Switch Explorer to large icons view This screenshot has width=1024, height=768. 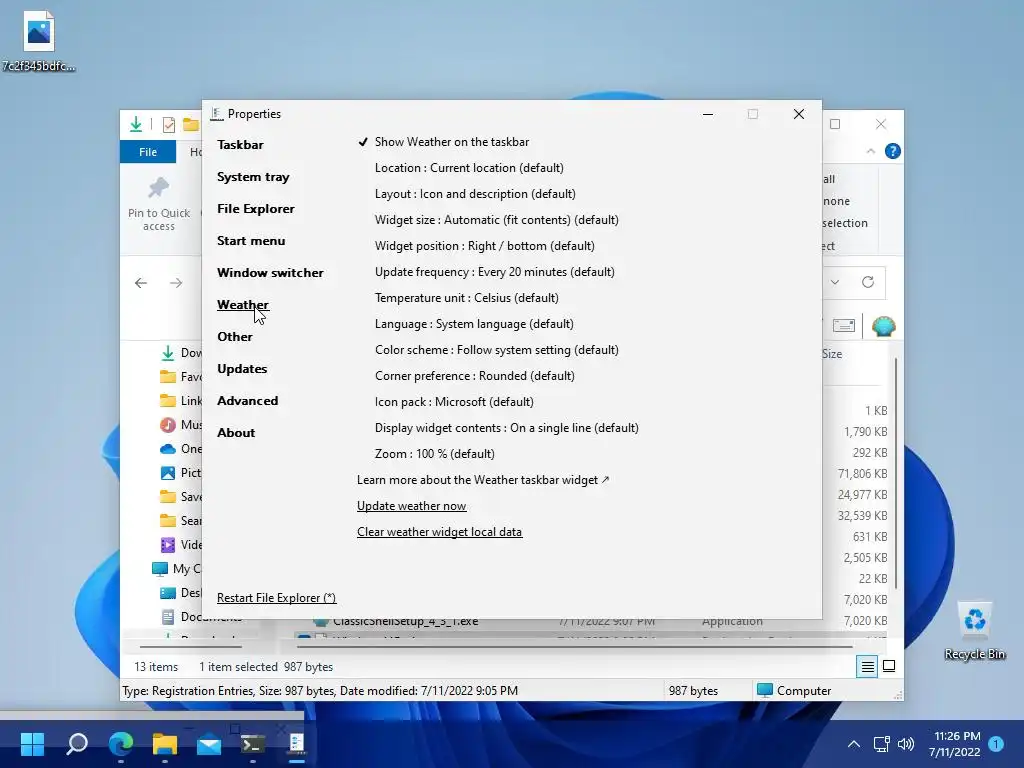click(x=889, y=666)
